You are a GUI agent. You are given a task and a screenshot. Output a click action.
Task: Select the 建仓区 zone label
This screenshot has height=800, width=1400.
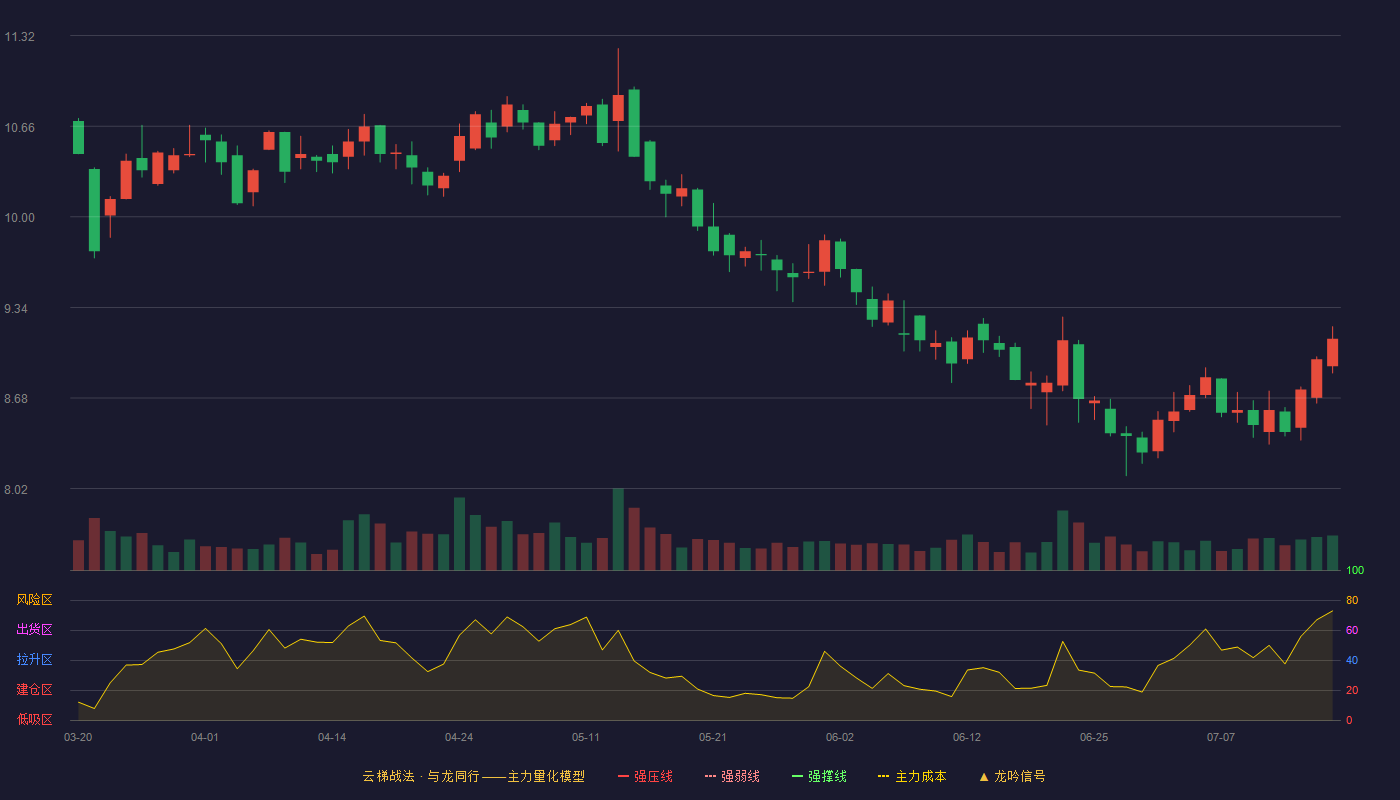pyautogui.click(x=34, y=690)
